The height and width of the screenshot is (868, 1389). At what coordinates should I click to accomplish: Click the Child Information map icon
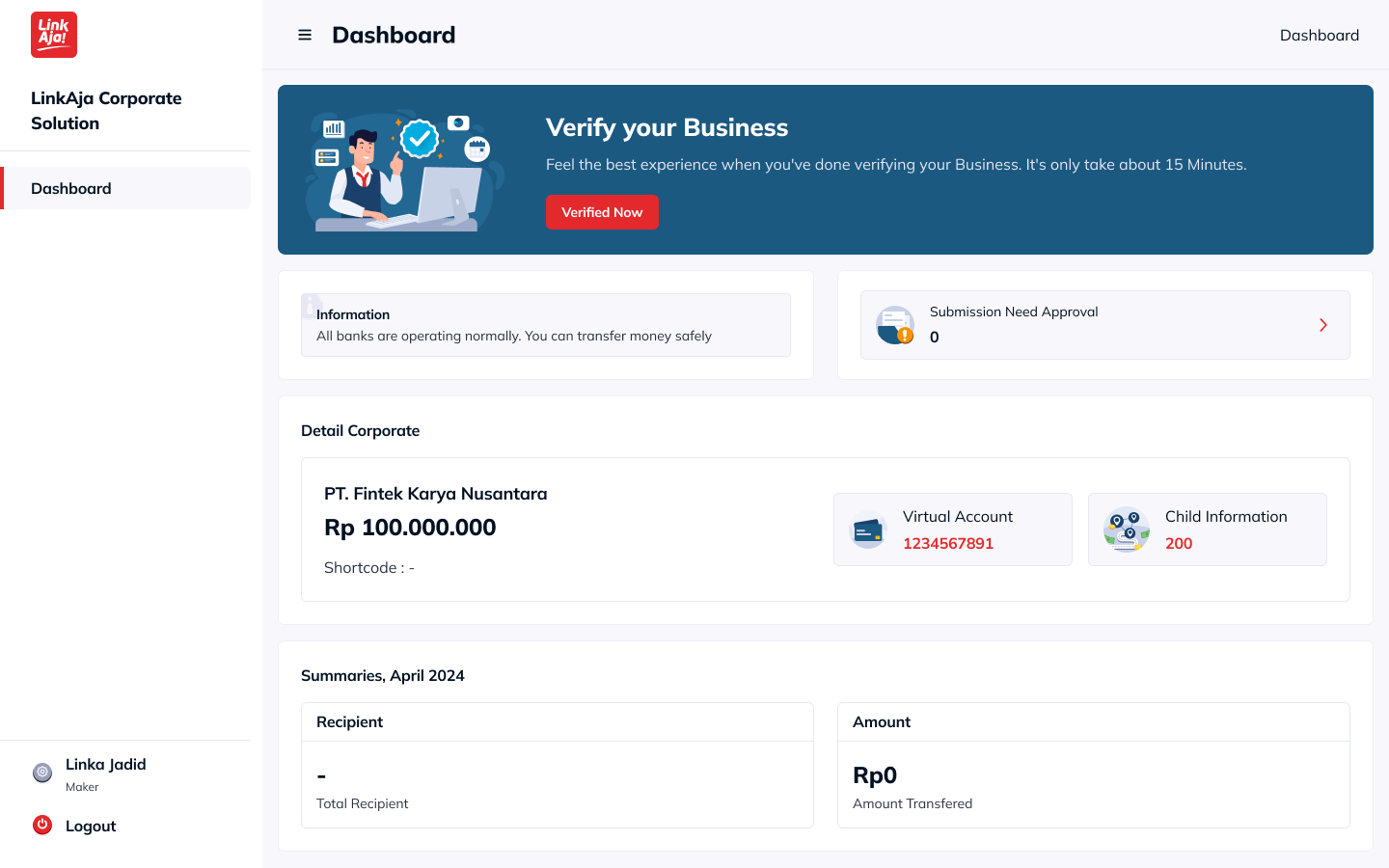(x=1126, y=529)
